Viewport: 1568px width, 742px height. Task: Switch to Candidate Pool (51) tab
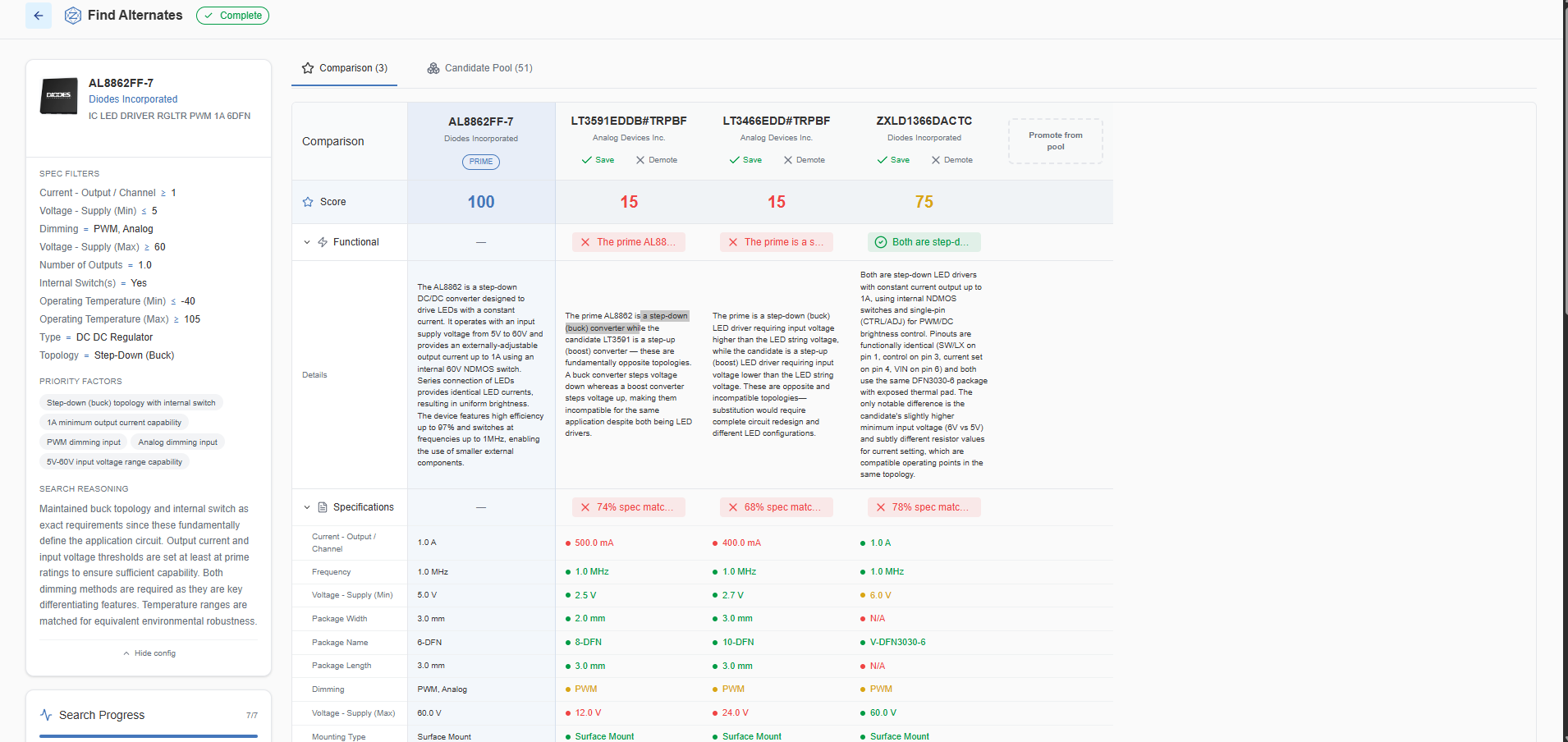[480, 68]
